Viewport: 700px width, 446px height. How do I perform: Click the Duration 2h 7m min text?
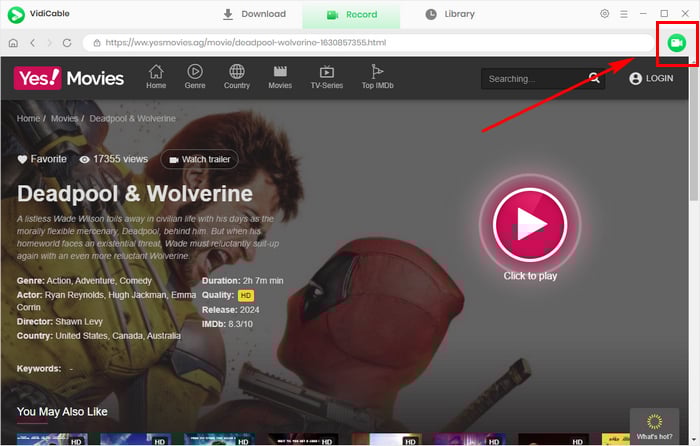pos(242,281)
